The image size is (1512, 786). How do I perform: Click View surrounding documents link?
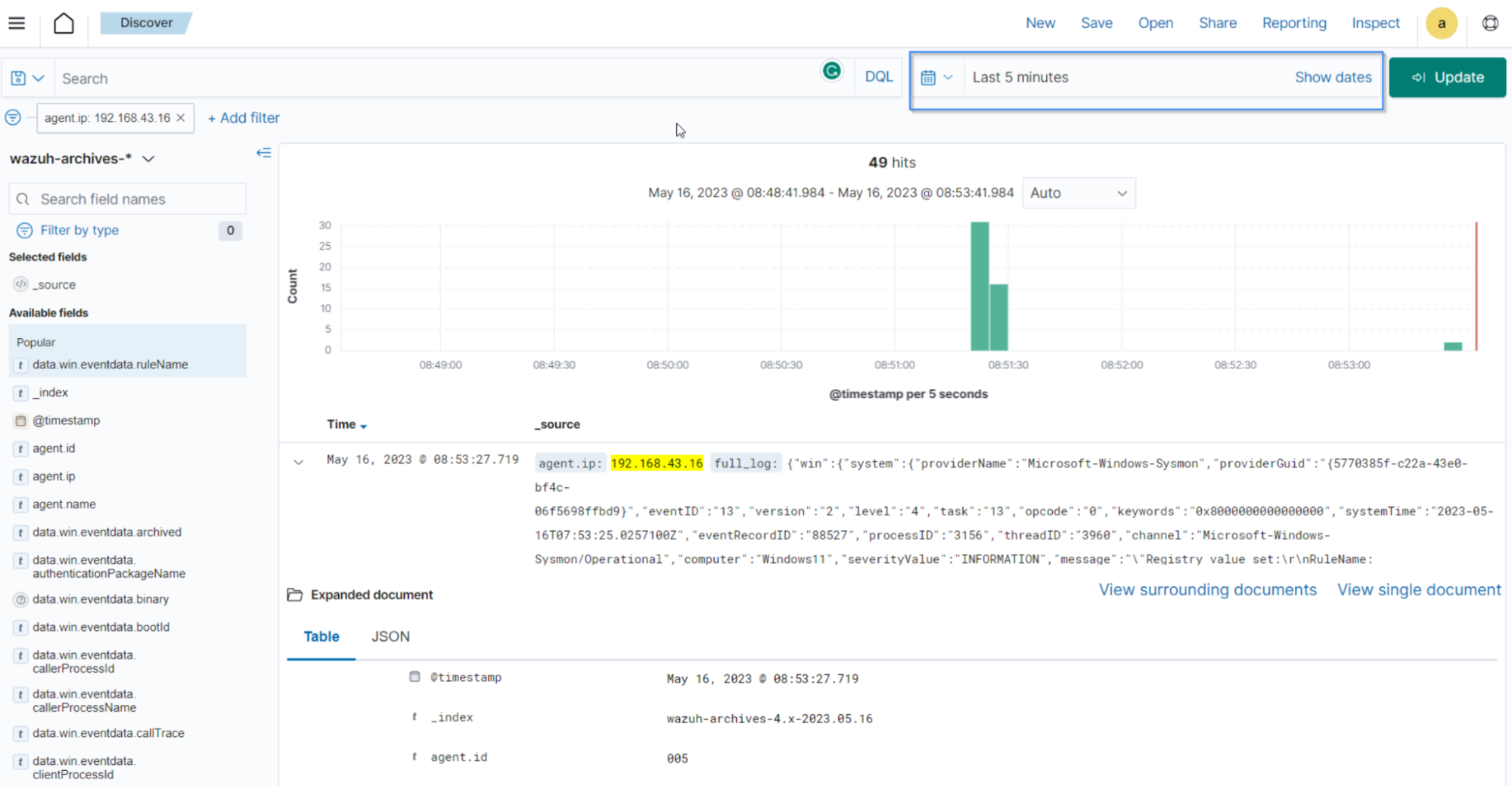point(1207,590)
